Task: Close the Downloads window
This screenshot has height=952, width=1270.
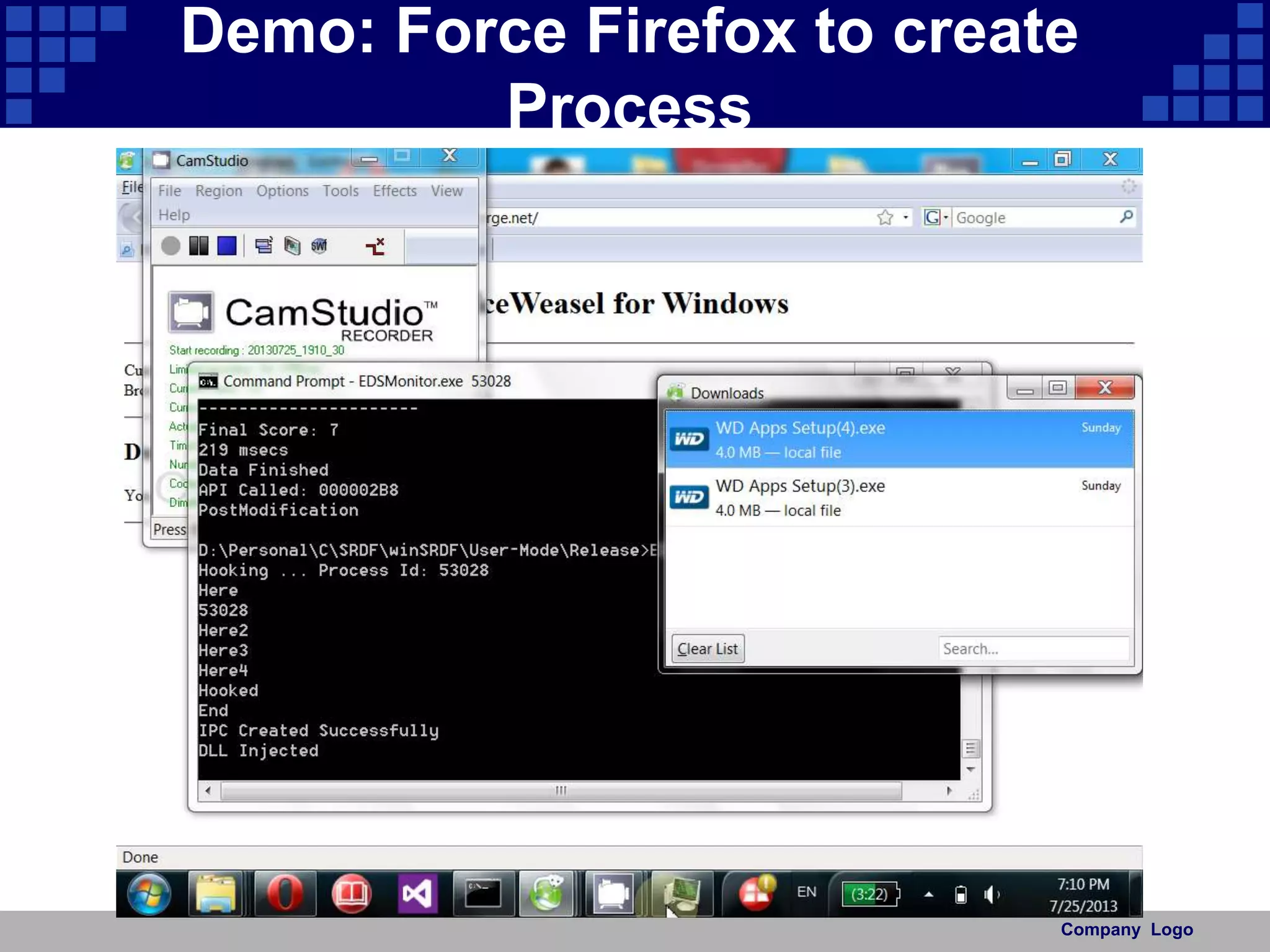Action: click(x=1105, y=388)
